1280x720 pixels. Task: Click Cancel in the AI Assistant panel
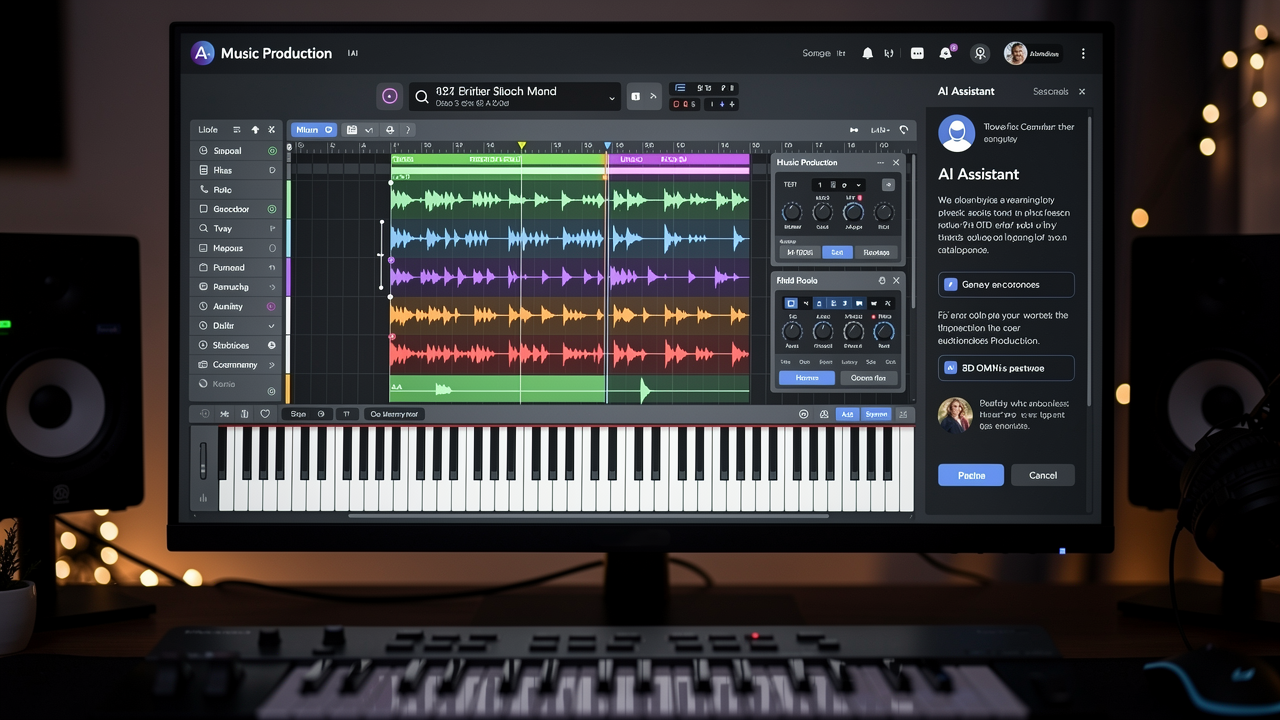(1043, 475)
